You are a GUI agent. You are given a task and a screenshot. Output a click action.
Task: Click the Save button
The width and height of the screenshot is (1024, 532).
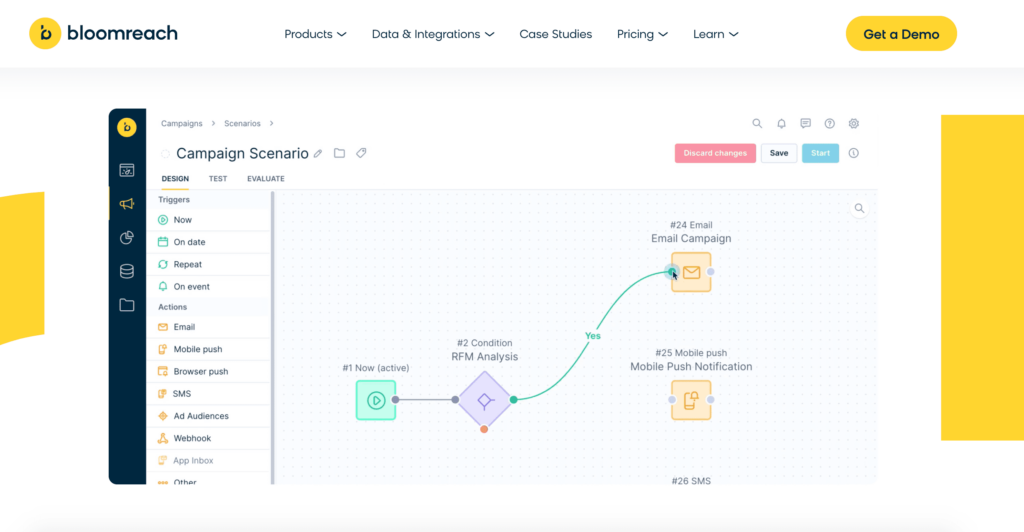pos(778,153)
